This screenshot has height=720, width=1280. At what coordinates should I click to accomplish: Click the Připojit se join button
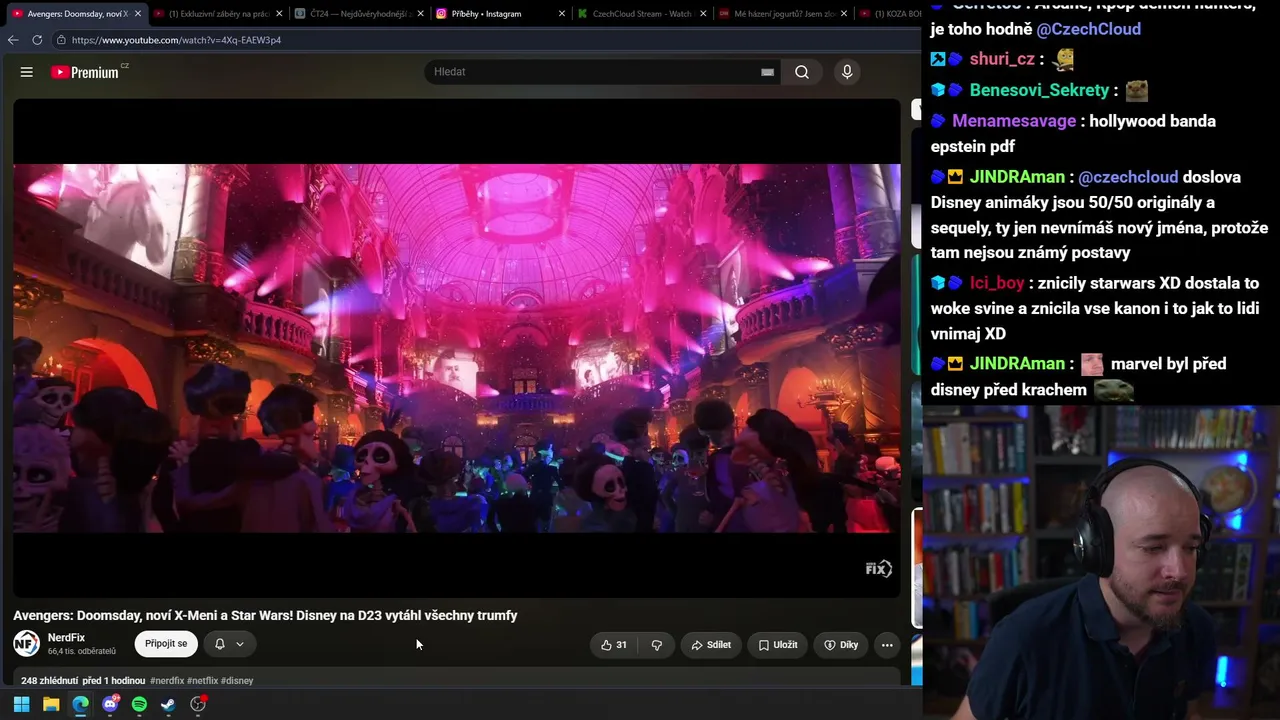[166, 644]
